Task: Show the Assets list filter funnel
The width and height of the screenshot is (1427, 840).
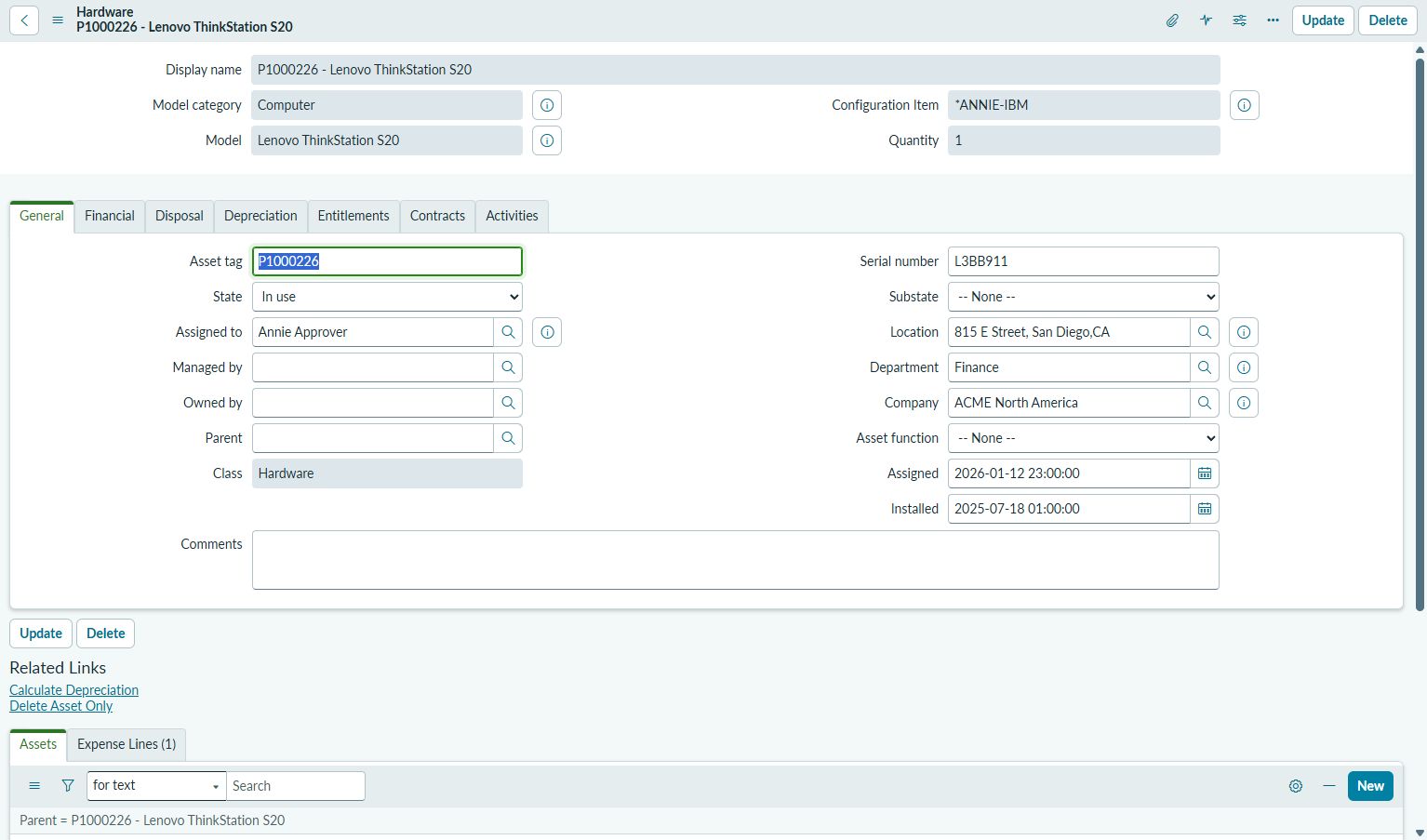Action: 68,786
